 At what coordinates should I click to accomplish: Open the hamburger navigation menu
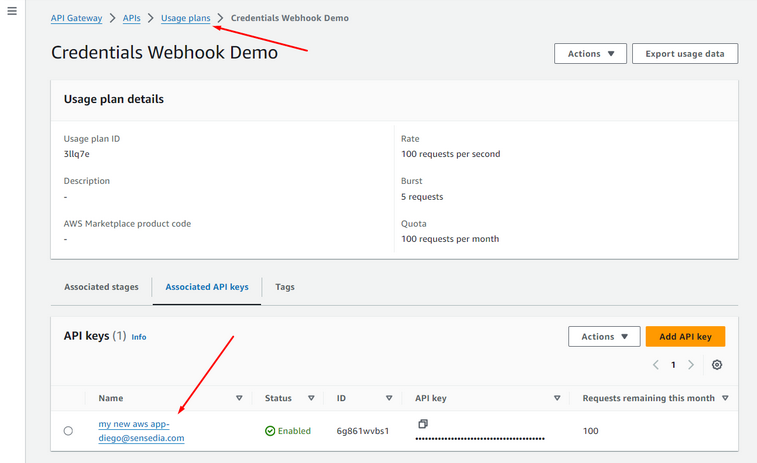(12, 11)
